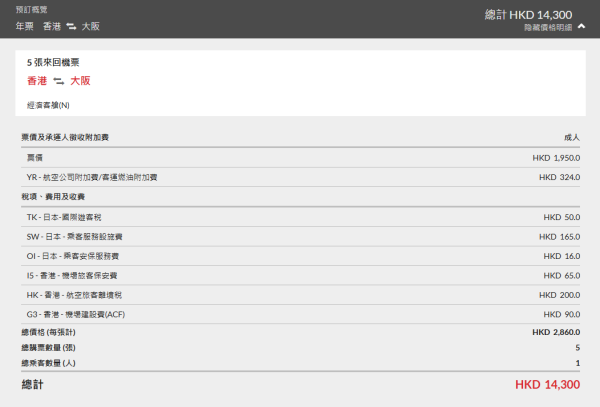600x407 pixels.
Task: Click the round-trip arrows icon in header
Action: click(73, 25)
